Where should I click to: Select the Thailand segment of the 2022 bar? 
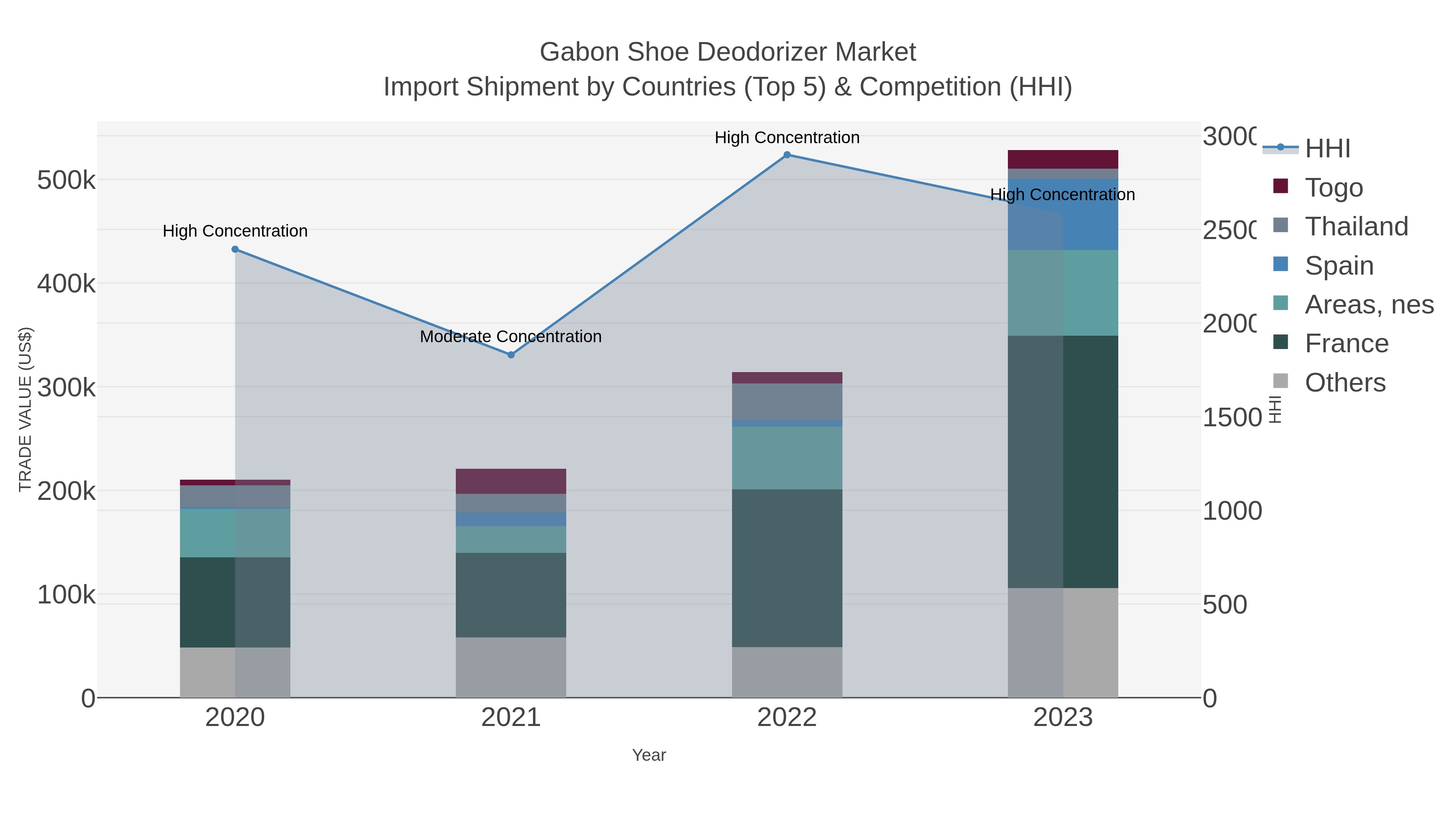tap(787, 402)
